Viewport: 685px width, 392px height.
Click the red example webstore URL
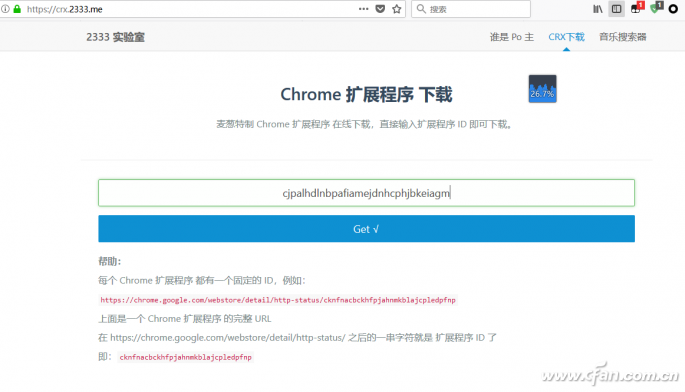[x=278, y=300]
